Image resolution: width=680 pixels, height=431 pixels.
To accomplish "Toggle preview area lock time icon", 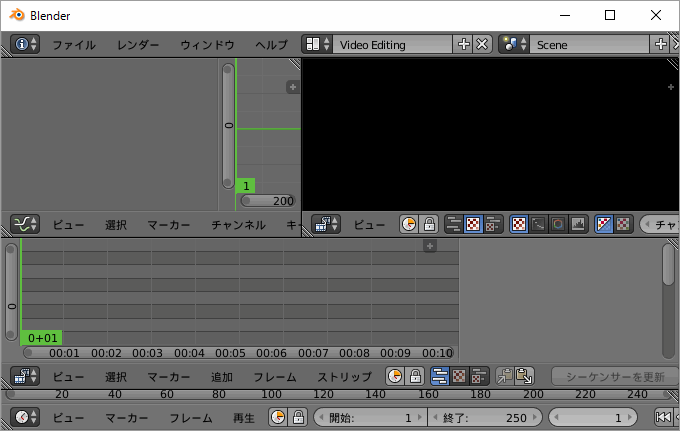I will coord(429,224).
